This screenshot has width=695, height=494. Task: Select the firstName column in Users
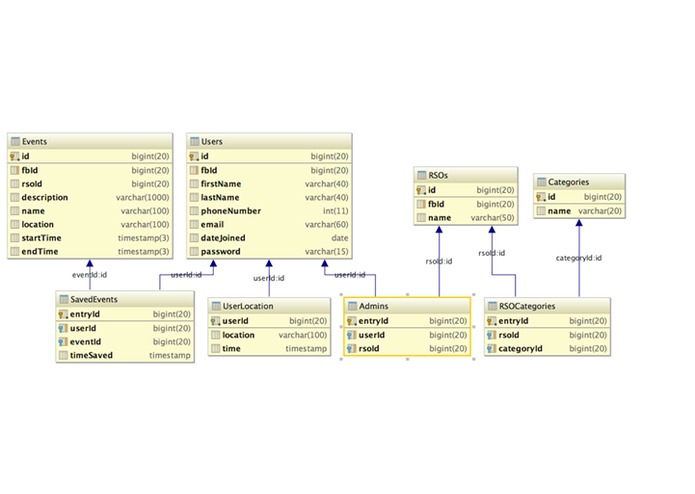coord(269,184)
